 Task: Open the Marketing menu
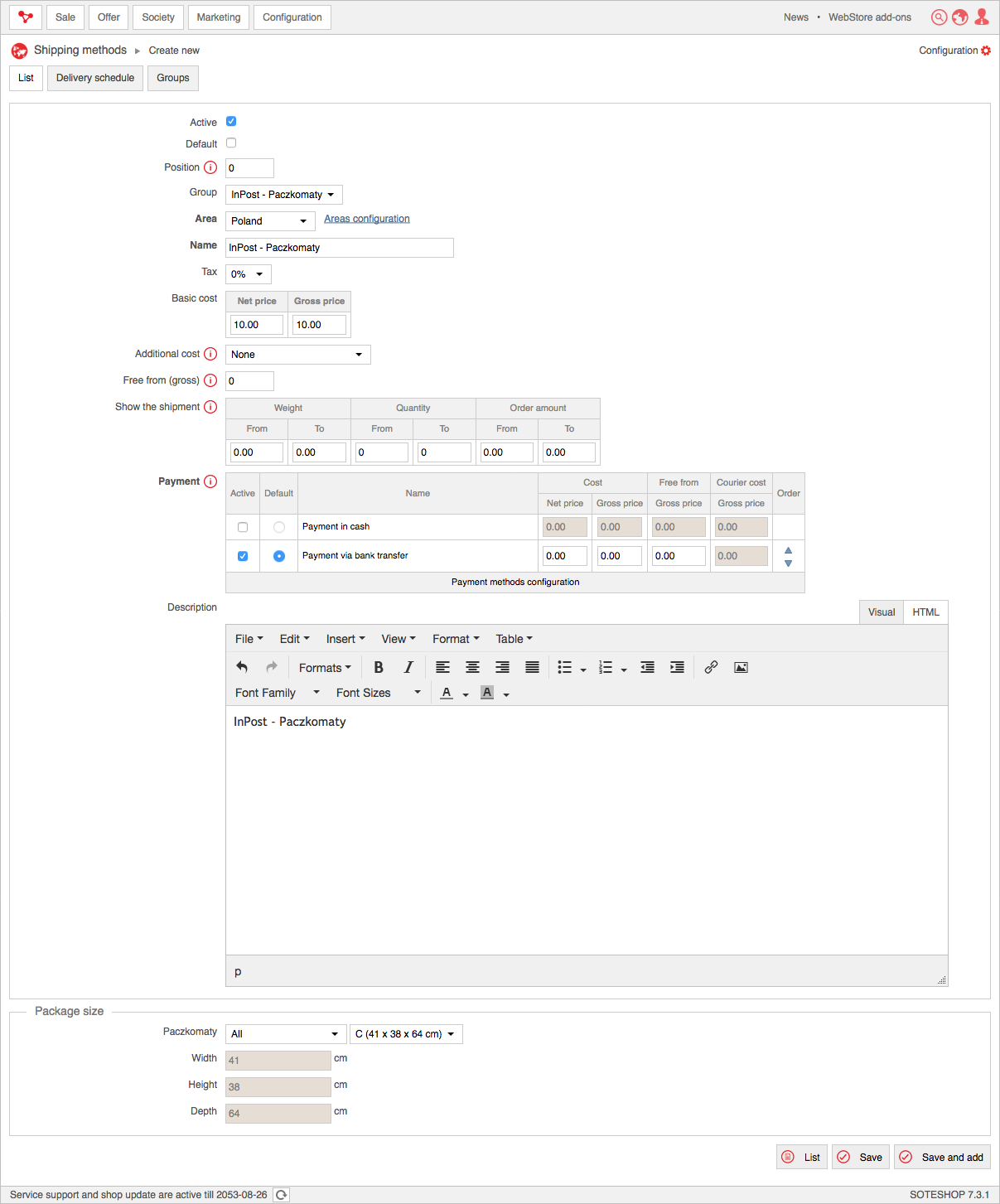pyautogui.click(x=219, y=17)
